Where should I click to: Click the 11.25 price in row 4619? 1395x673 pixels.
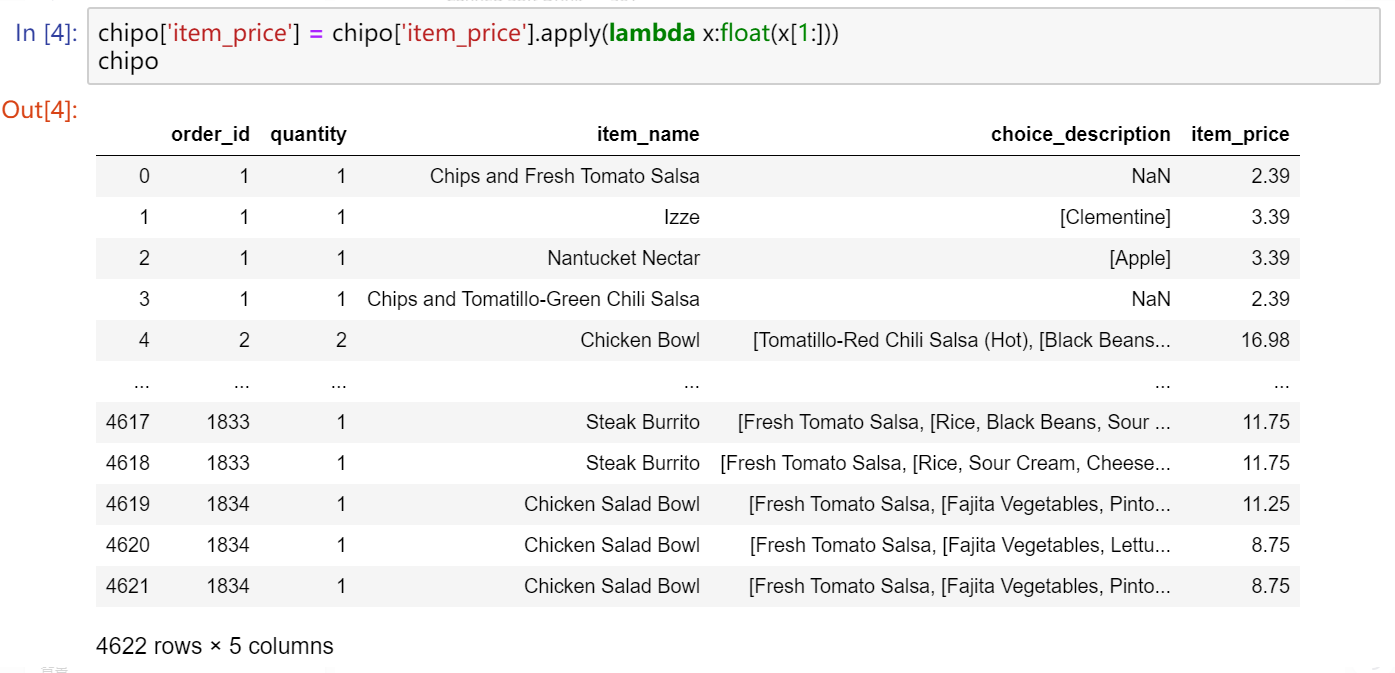[1265, 504]
